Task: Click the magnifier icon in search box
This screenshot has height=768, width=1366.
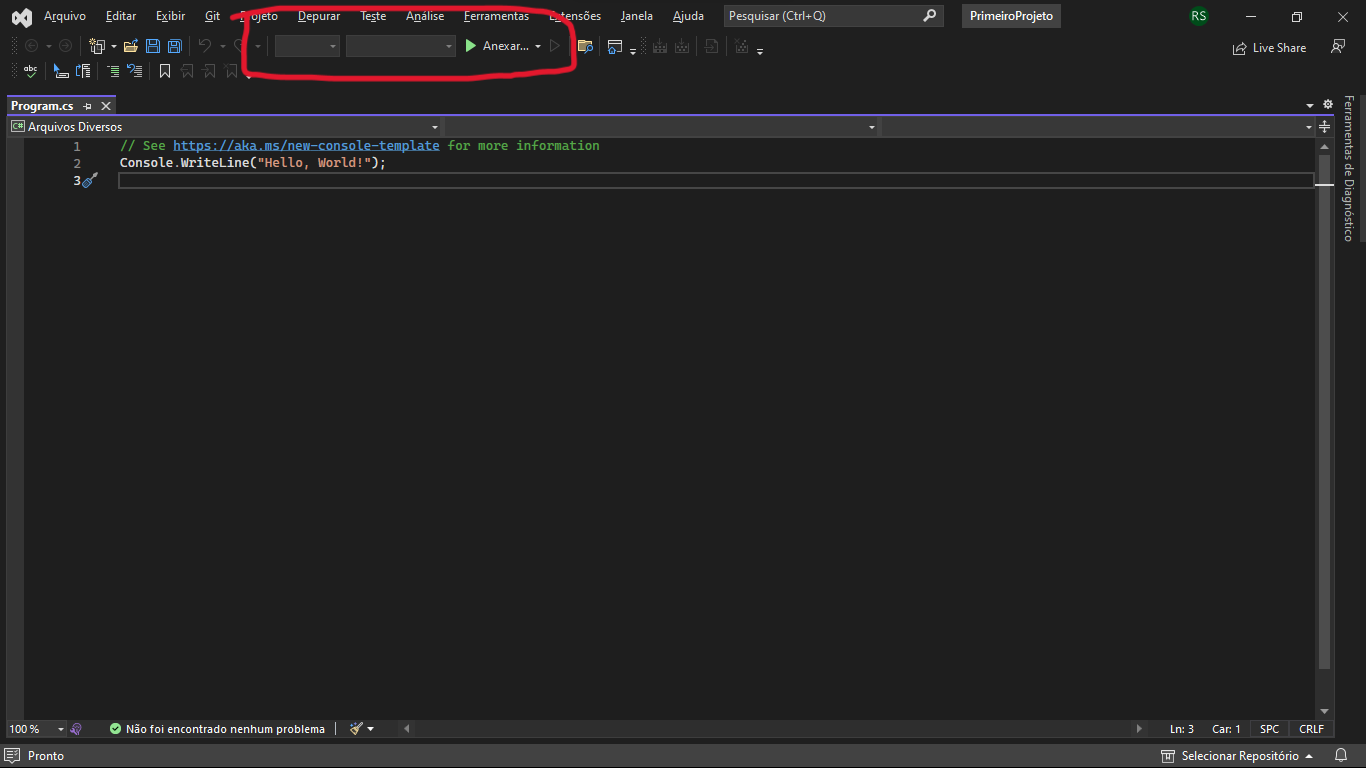Action: [x=930, y=16]
